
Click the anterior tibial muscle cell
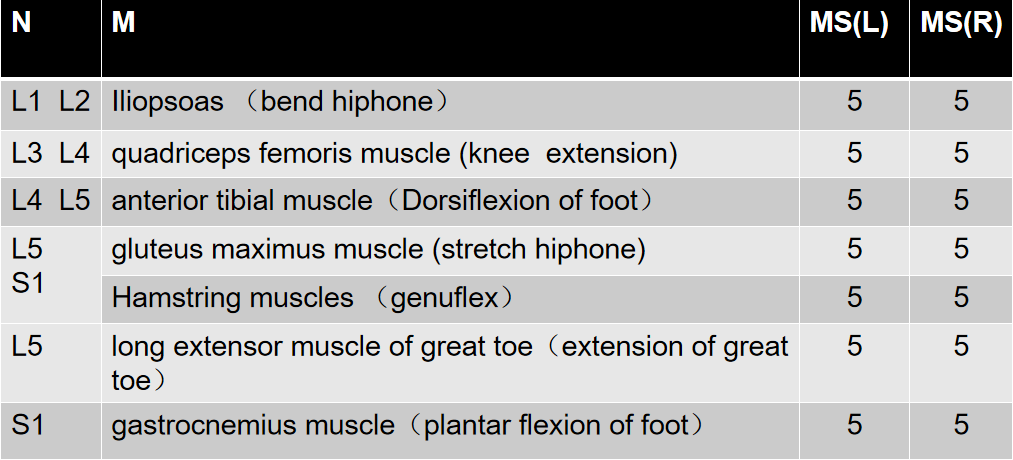click(x=450, y=202)
